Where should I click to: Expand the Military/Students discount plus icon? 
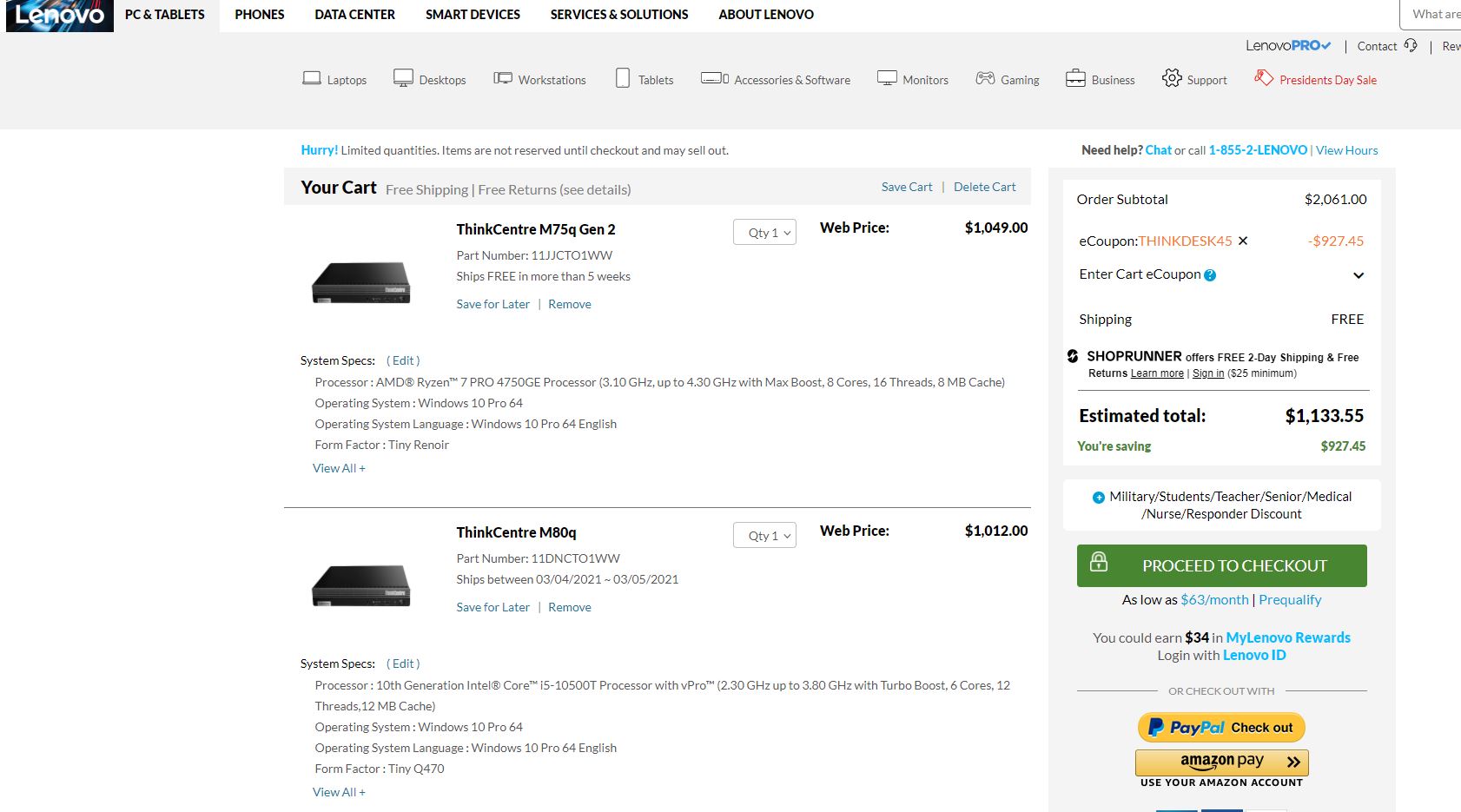1099,498
